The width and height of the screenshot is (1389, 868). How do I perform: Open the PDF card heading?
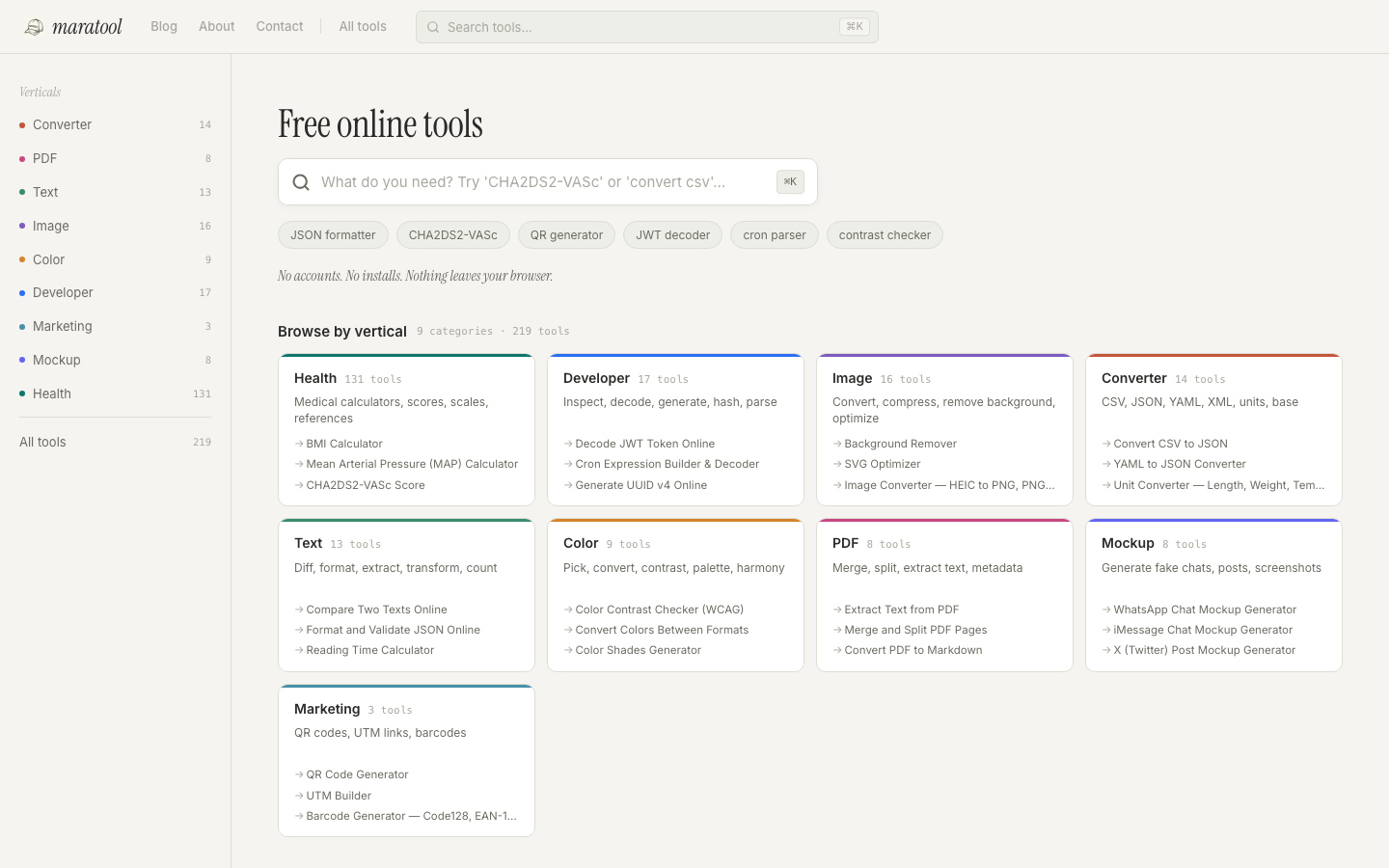(846, 543)
